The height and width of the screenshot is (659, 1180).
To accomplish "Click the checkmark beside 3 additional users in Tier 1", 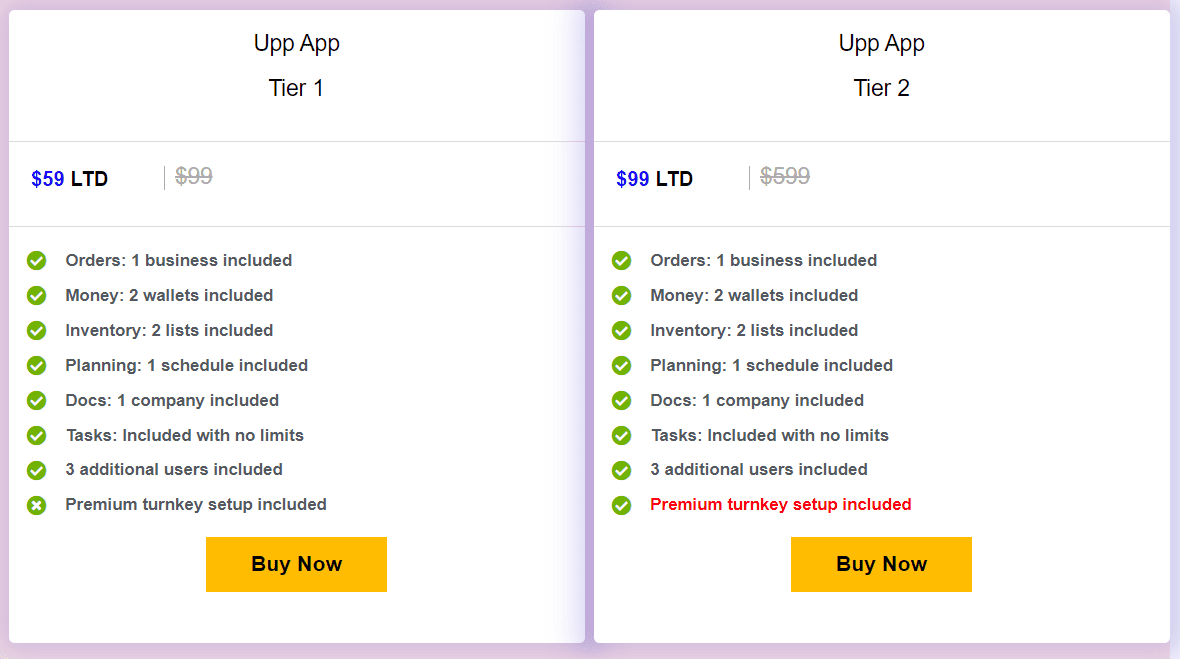I will 37,470.
